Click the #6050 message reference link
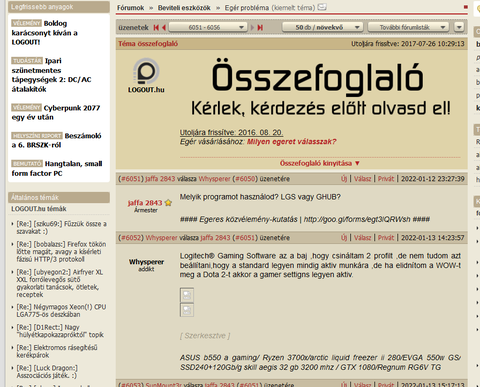Viewport: 480px width, 387px height. (x=245, y=179)
